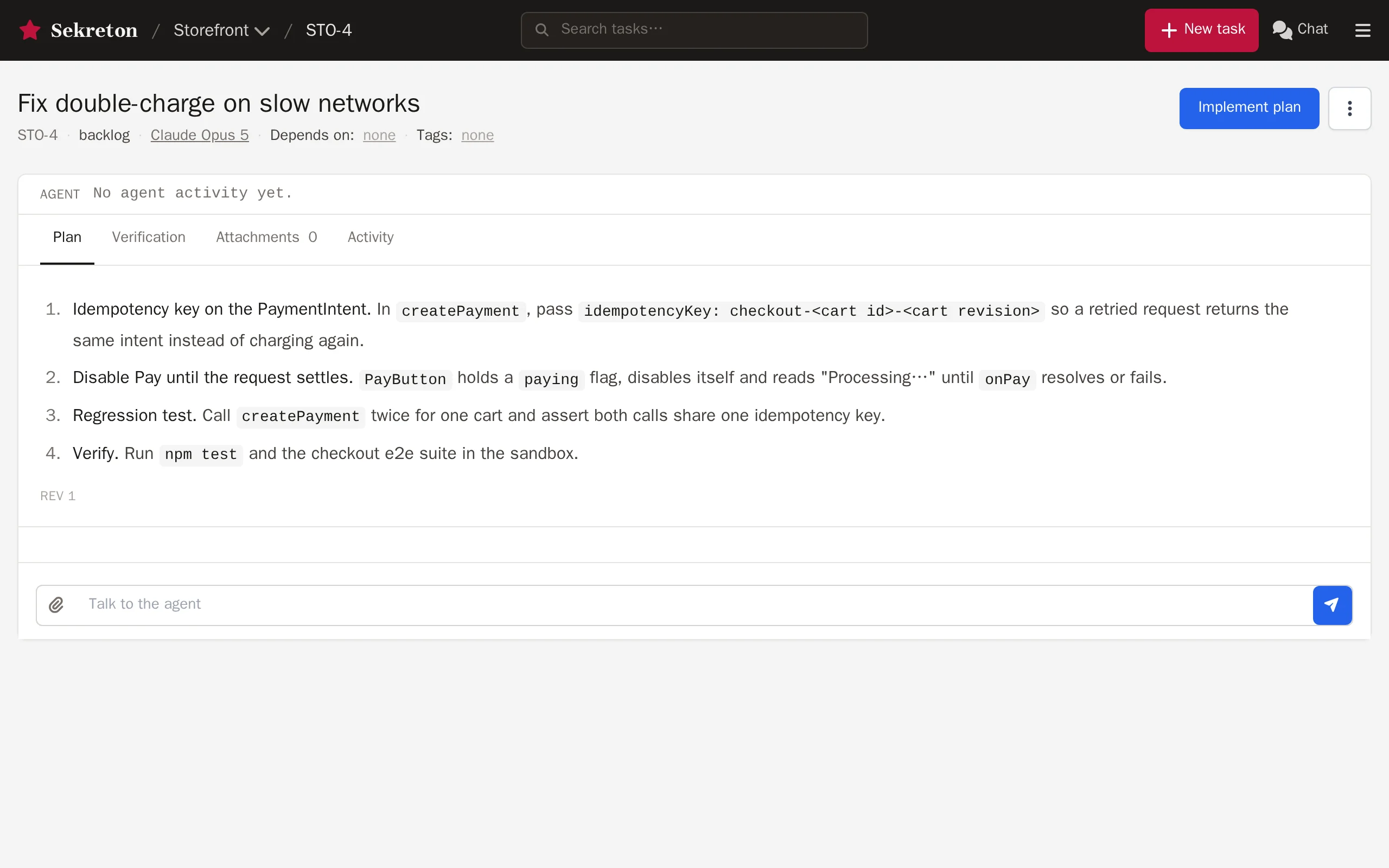Open the Activity tab
The width and height of the screenshot is (1389, 868).
click(x=370, y=237)
